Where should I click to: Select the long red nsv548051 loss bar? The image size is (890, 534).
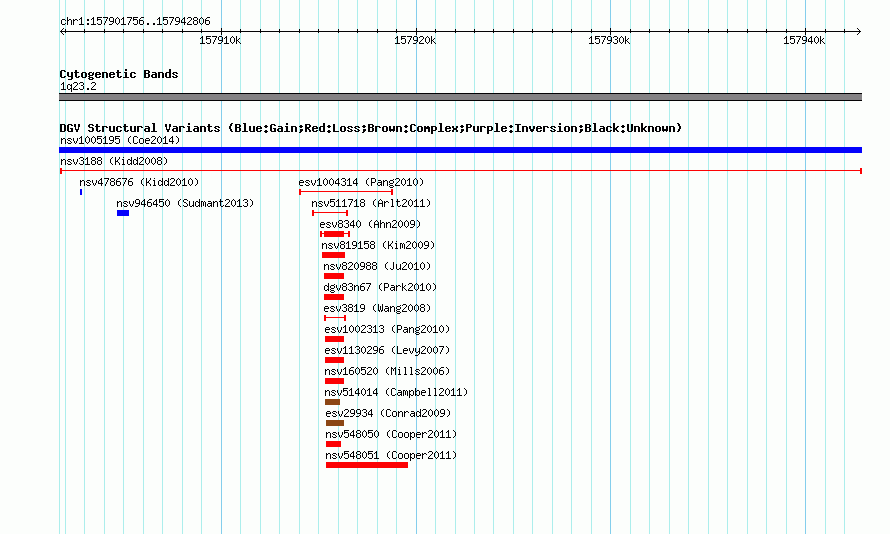pyautogui.click(x=367, y=465)
